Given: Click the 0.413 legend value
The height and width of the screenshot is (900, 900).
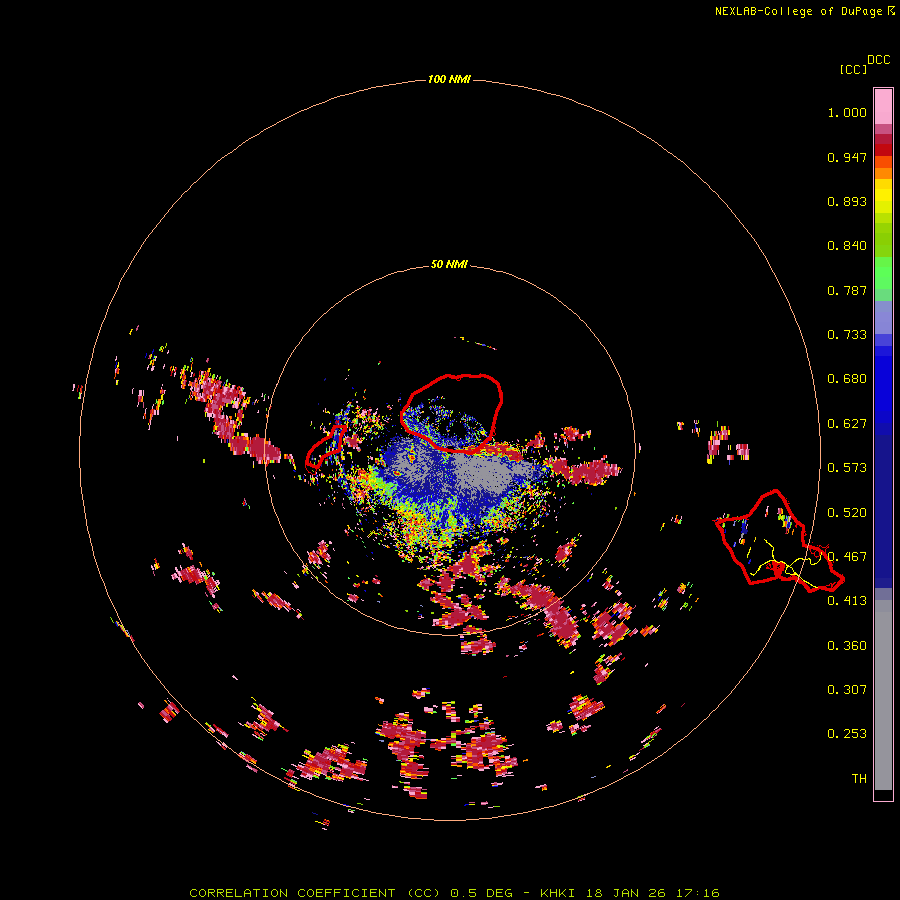Looking at the screenshot, I should [x=847, y=601].
